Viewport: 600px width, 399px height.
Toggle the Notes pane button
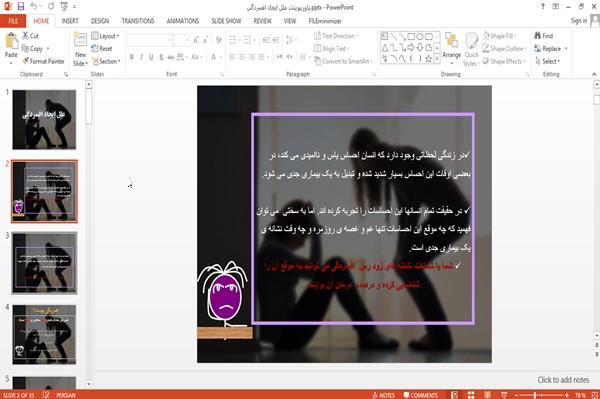[383, 395]
